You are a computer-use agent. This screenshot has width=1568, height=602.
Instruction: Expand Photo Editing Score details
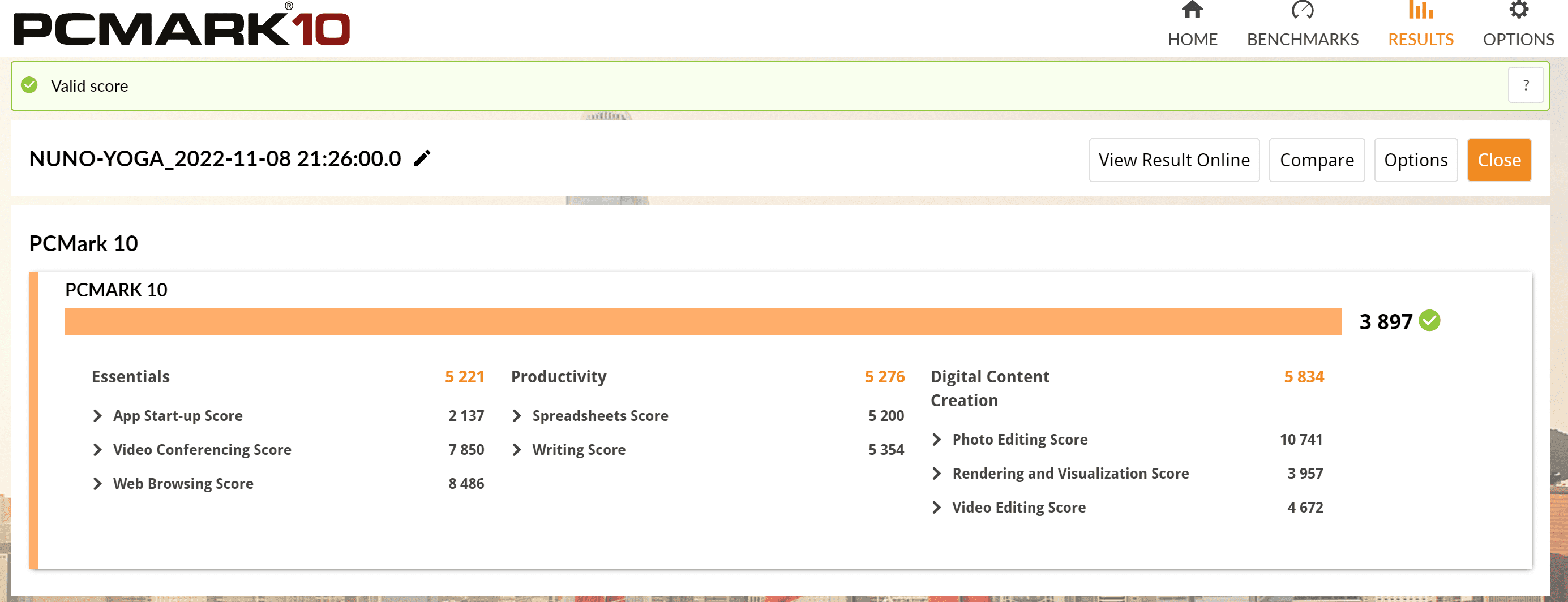click(937, 440)
